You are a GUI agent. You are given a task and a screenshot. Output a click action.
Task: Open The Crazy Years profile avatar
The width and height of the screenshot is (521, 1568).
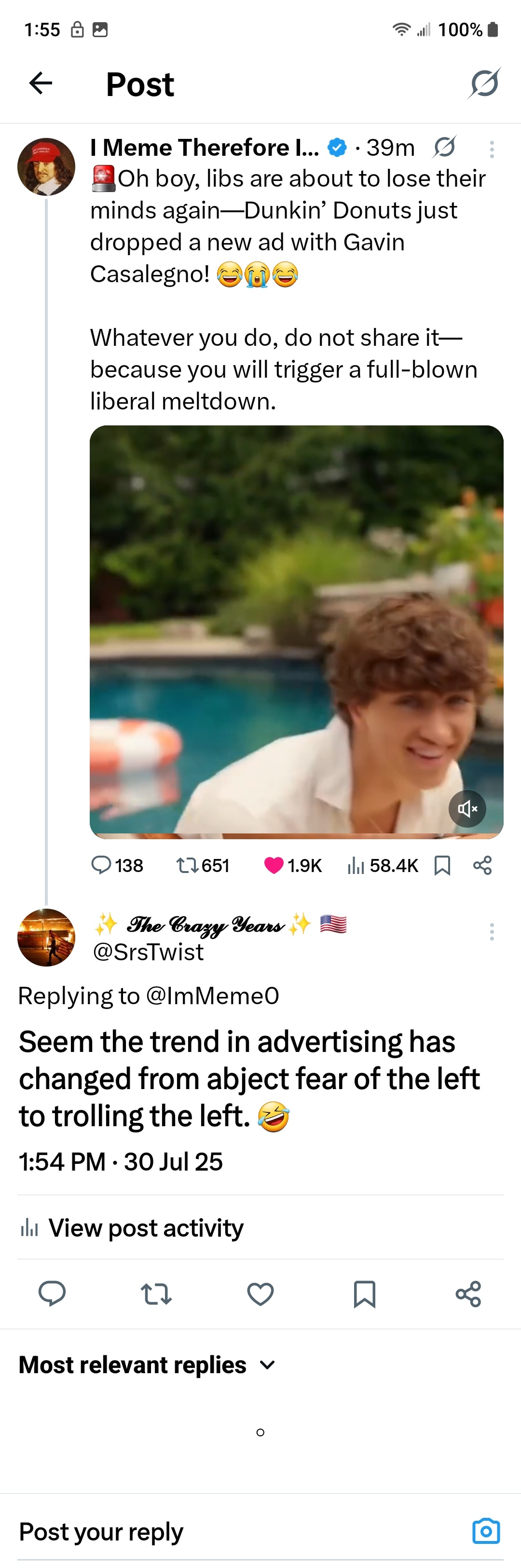tap(46, 938)
